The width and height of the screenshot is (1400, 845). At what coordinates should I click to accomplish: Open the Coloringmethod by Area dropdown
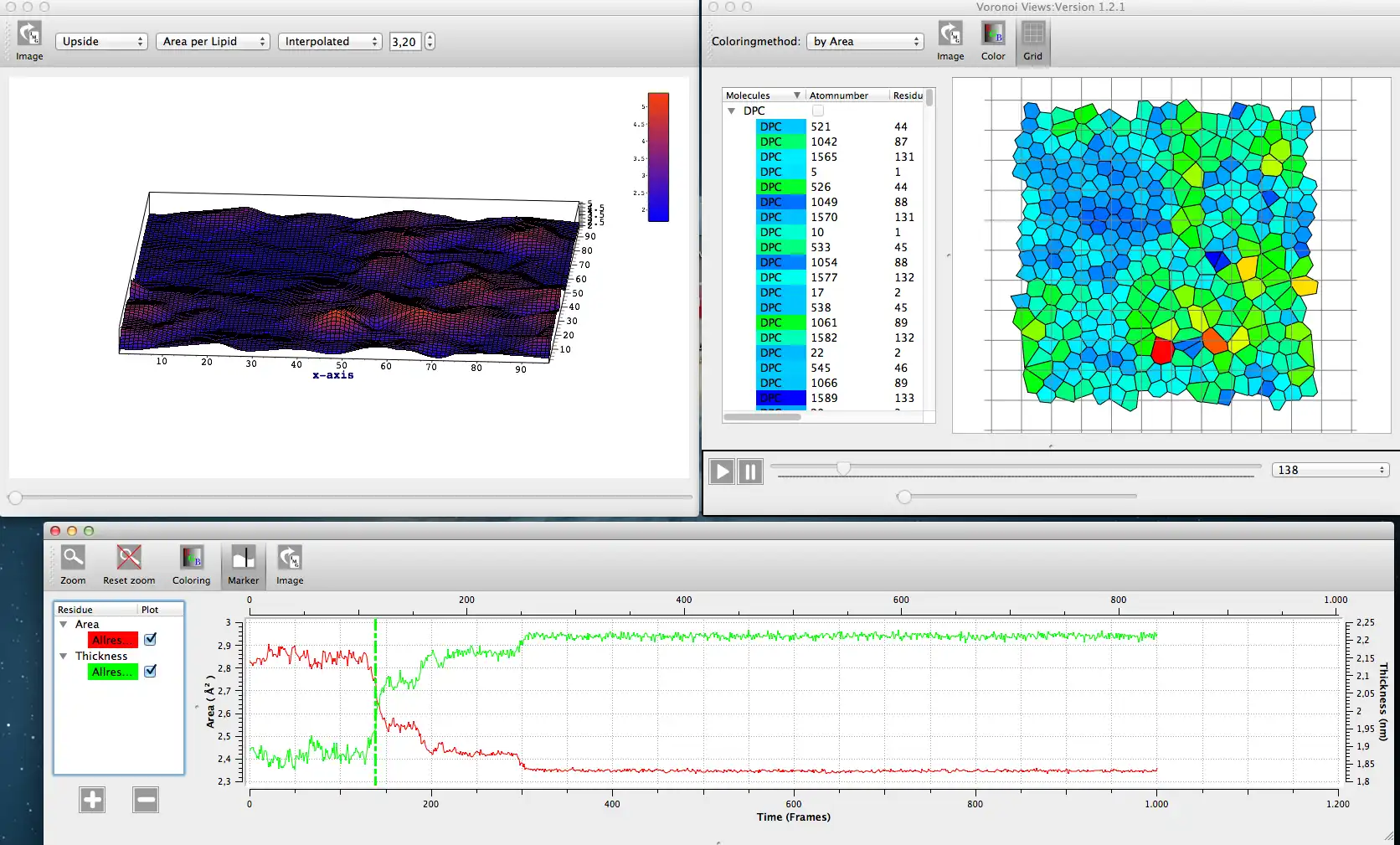(x=865, y=41)
